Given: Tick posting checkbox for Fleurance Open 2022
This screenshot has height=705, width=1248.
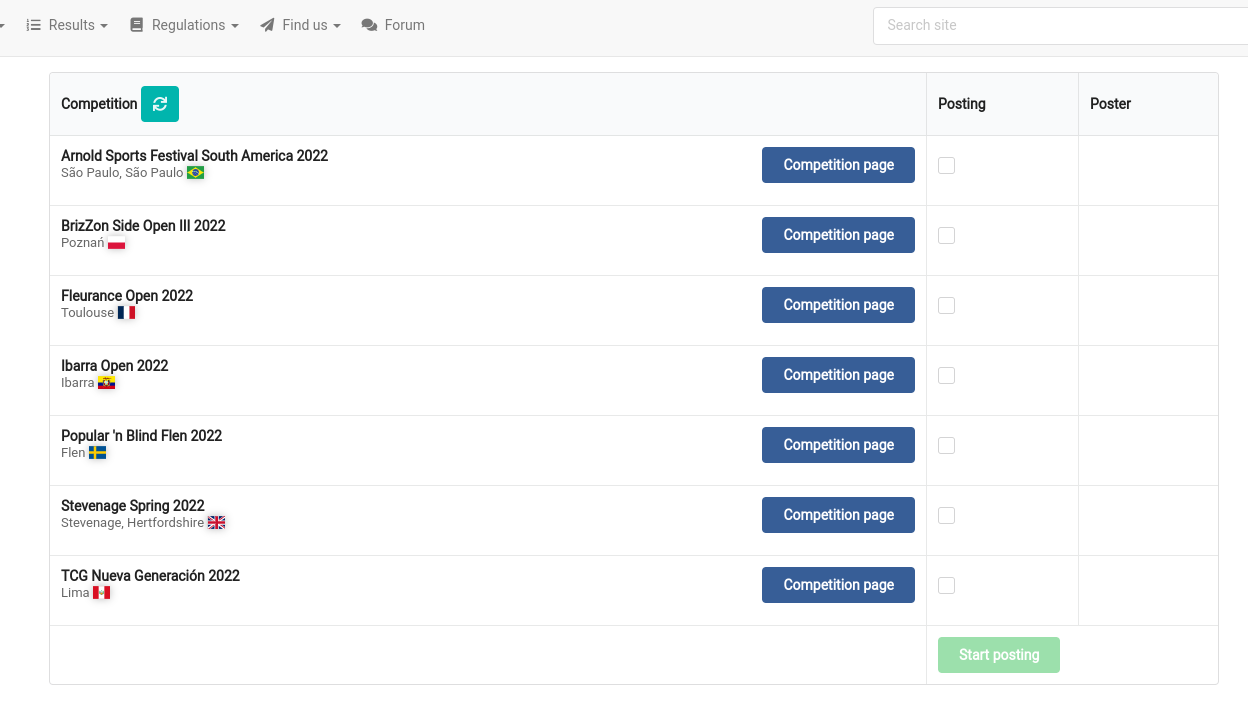Looking at the screenshot, I should (x=946, y=305).
